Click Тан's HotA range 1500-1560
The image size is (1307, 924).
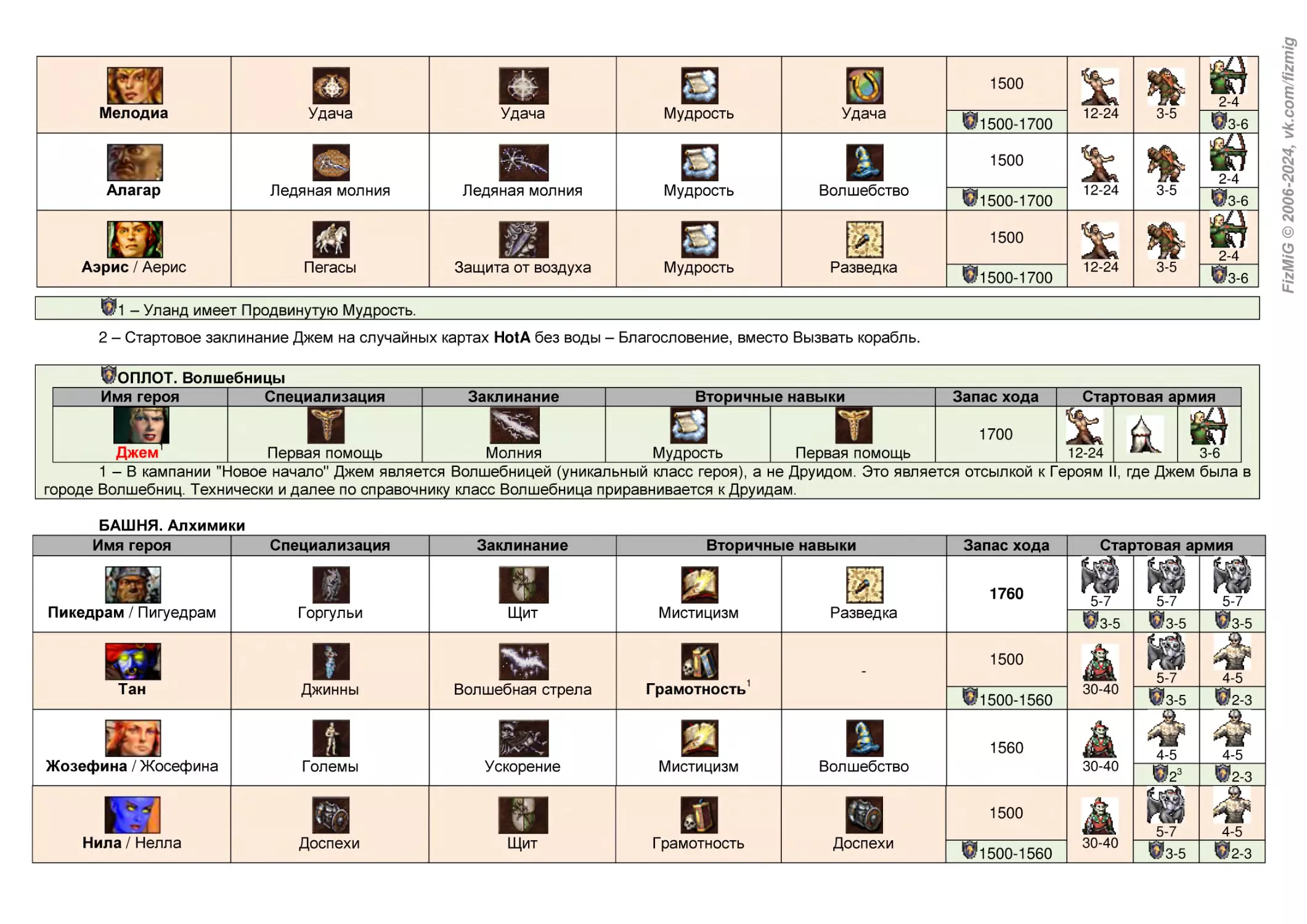coord(1008,699)
